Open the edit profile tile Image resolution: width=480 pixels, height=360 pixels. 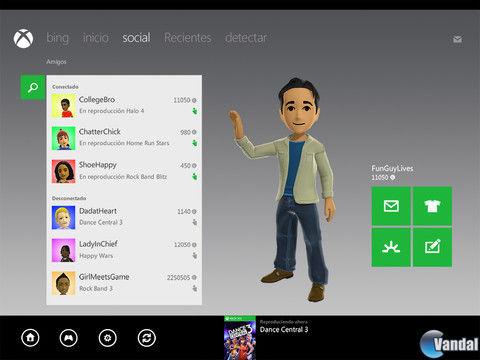pos(432,247)
